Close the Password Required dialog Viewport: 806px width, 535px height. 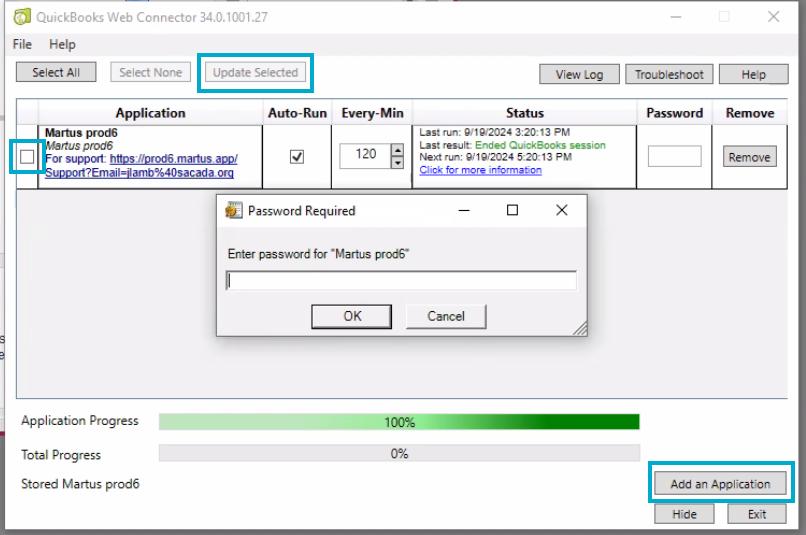tap(562, 210)
